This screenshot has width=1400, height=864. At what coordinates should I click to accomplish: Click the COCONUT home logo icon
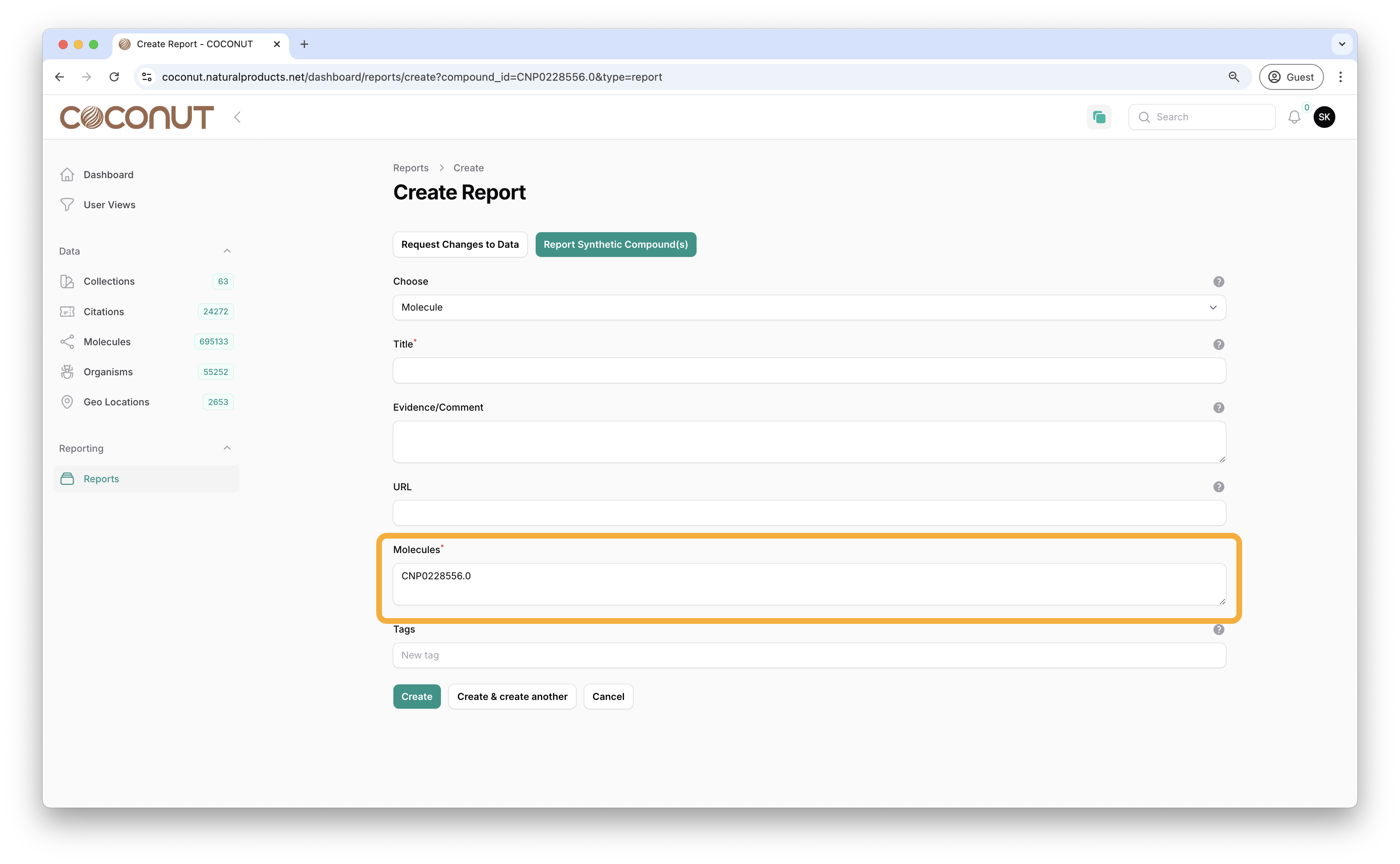(137, 117)
